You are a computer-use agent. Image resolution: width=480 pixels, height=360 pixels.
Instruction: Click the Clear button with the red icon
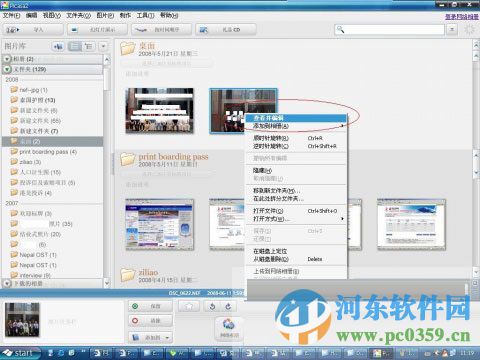coord(150,320)
